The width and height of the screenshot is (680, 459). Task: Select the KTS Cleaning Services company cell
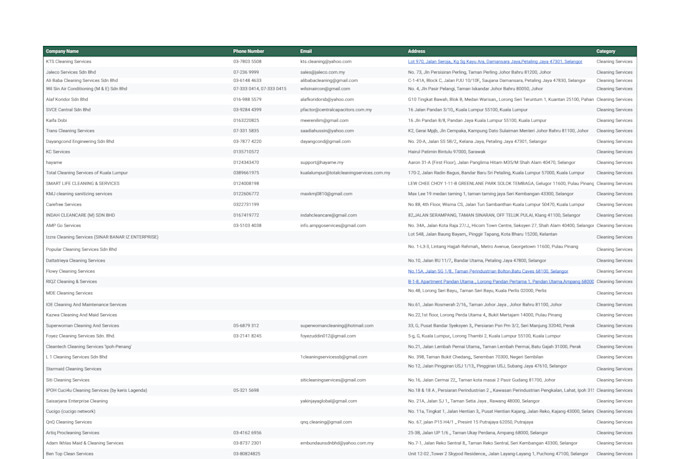click(x=69, y=62)
